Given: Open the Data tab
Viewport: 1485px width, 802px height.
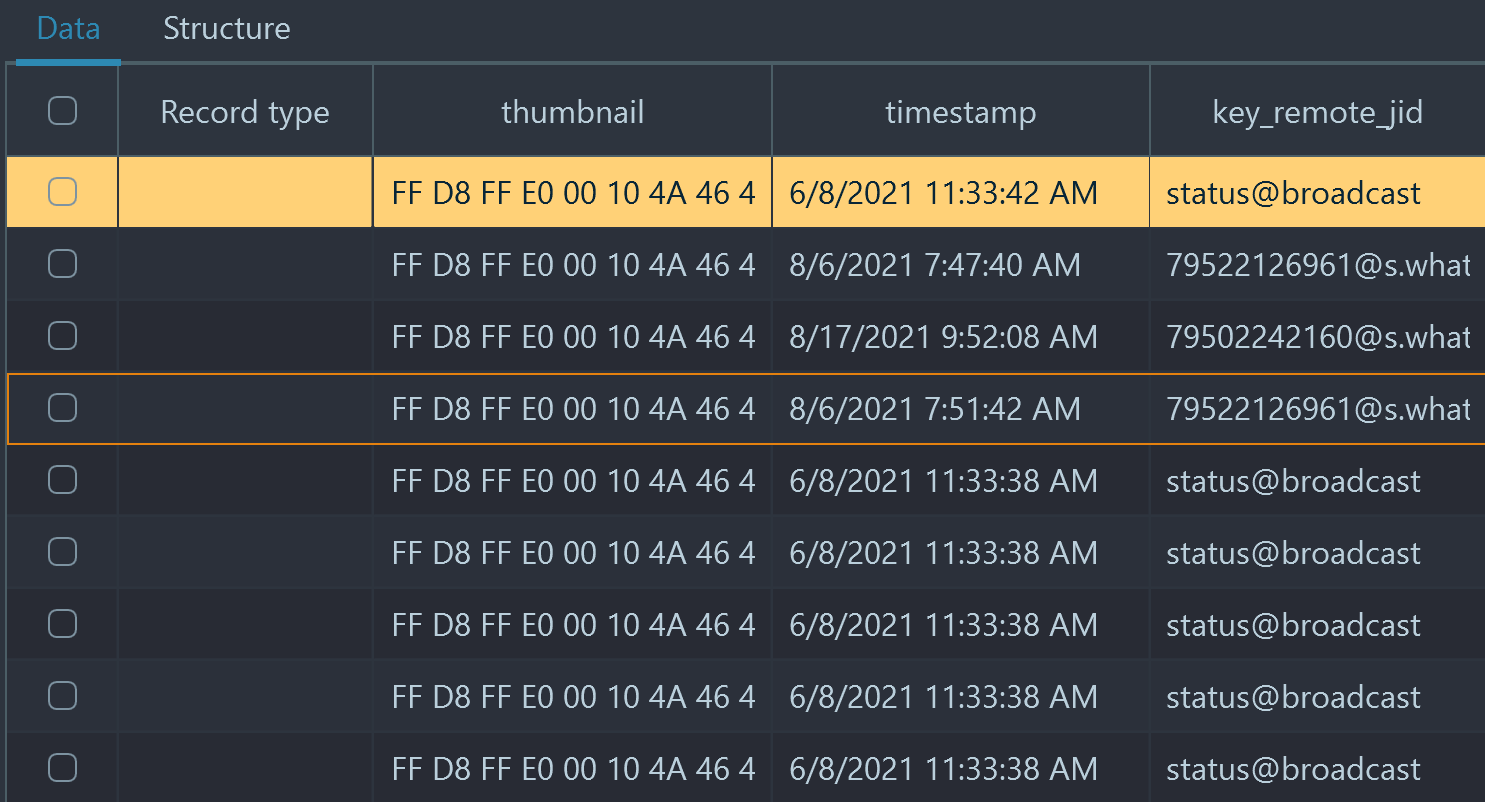Looking at the screenshot, I should click(69, 29).
